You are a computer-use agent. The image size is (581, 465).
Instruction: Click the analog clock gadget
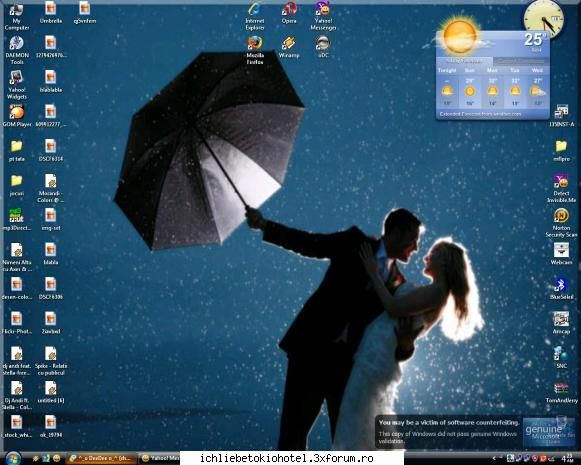click(544, 19)
